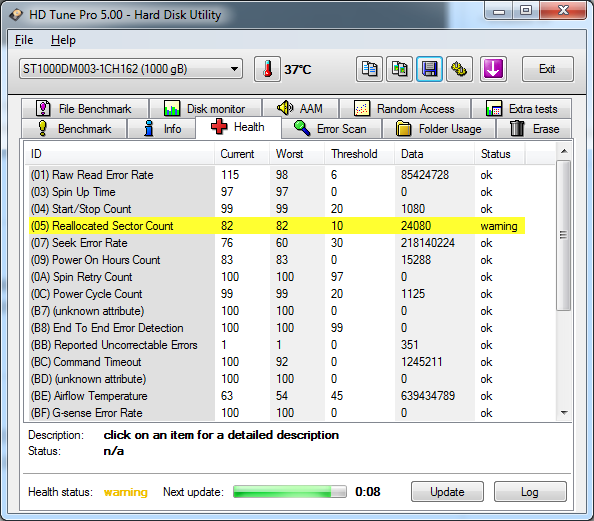Click the Next update progress bar
The image size is (594, 521).
point(290,492)
